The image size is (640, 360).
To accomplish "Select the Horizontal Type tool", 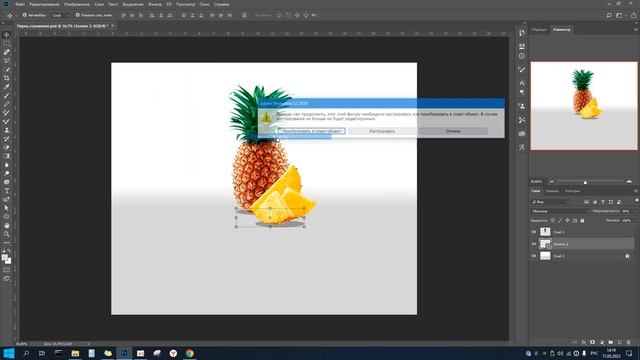I will pos(7,191).
